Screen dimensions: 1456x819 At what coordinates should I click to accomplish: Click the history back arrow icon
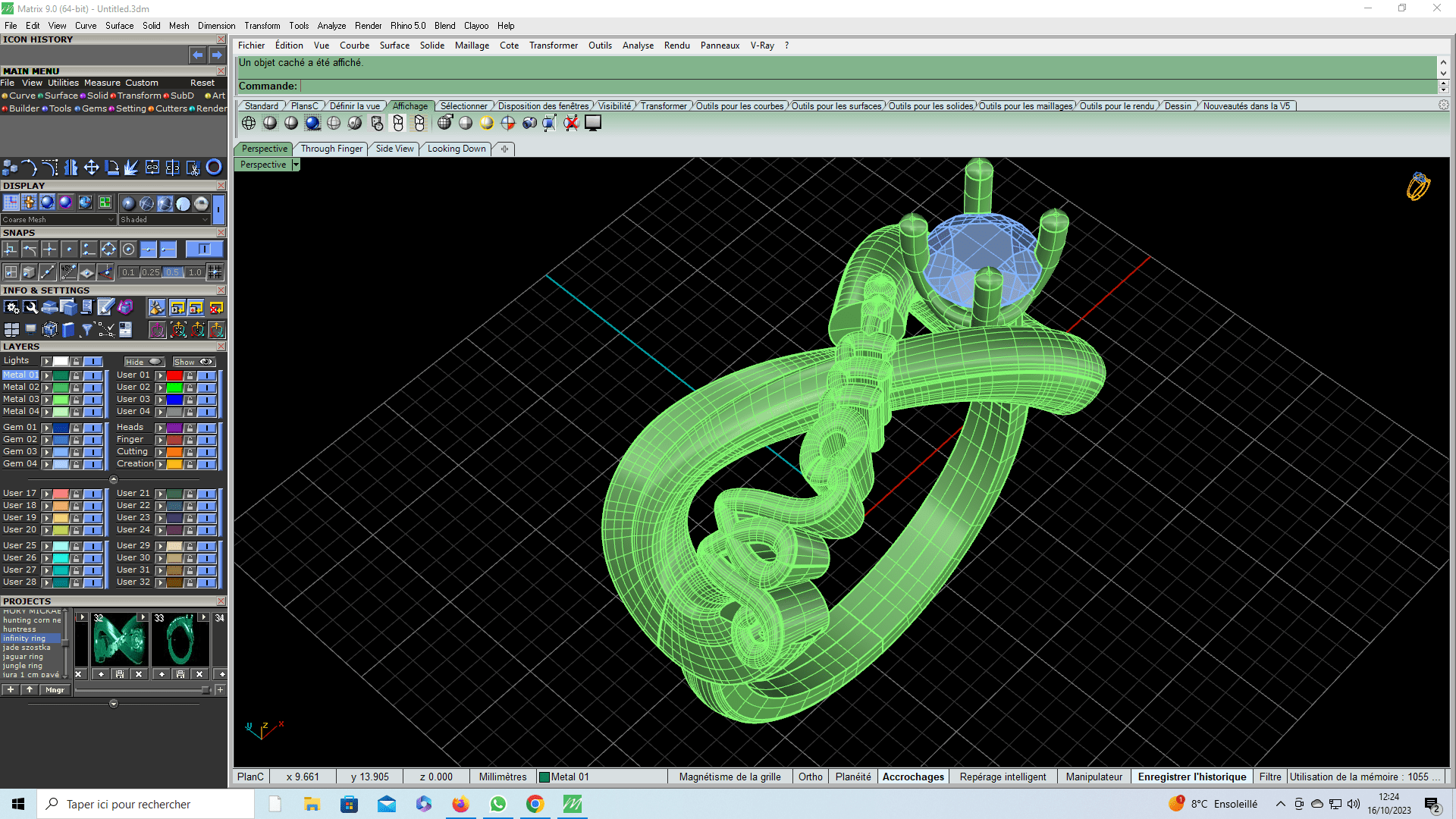pyautogui.click(x=197, y=55)
